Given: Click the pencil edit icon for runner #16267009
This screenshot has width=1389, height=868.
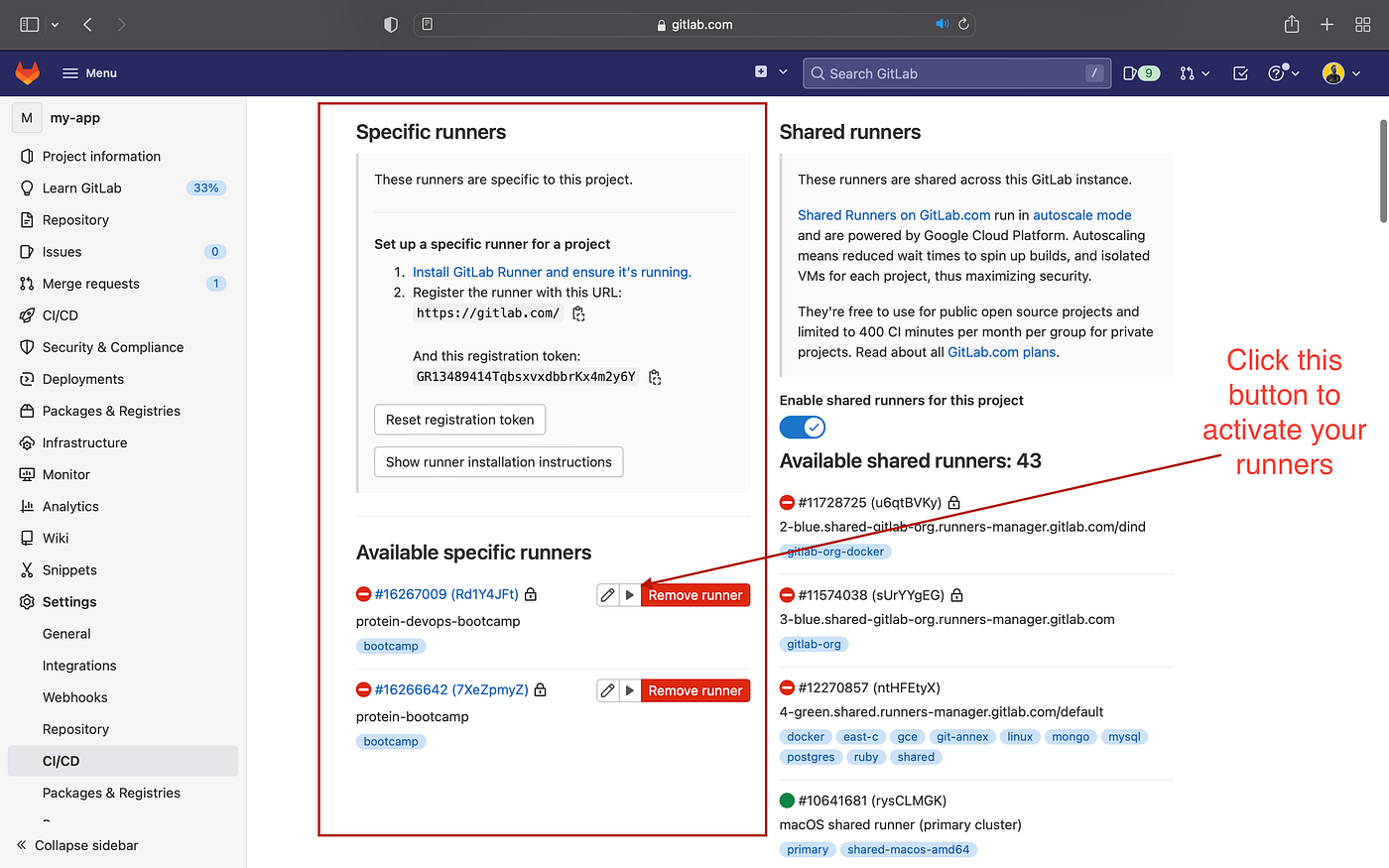Looking at the screenshot, I should [607, 594].
